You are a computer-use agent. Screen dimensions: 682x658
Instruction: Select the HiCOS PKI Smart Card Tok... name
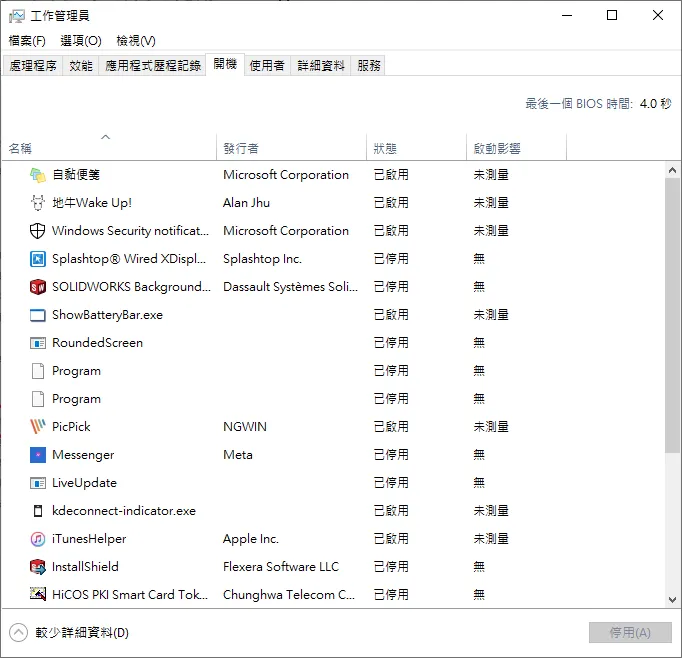click(130, 595)
